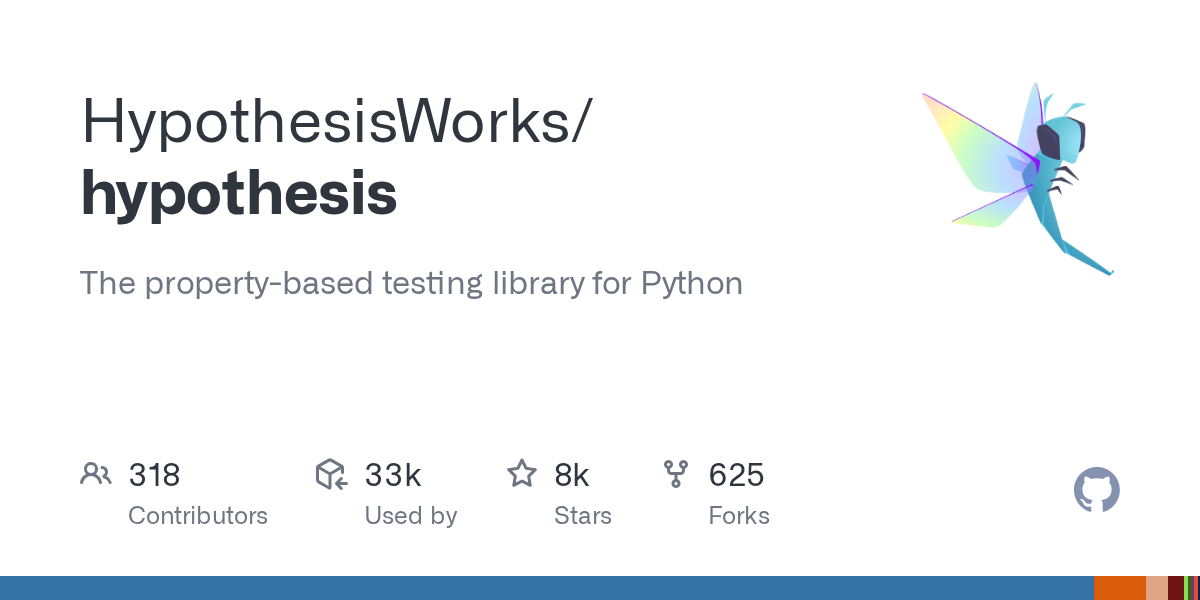Click the Forks label

tap(739, 516)
